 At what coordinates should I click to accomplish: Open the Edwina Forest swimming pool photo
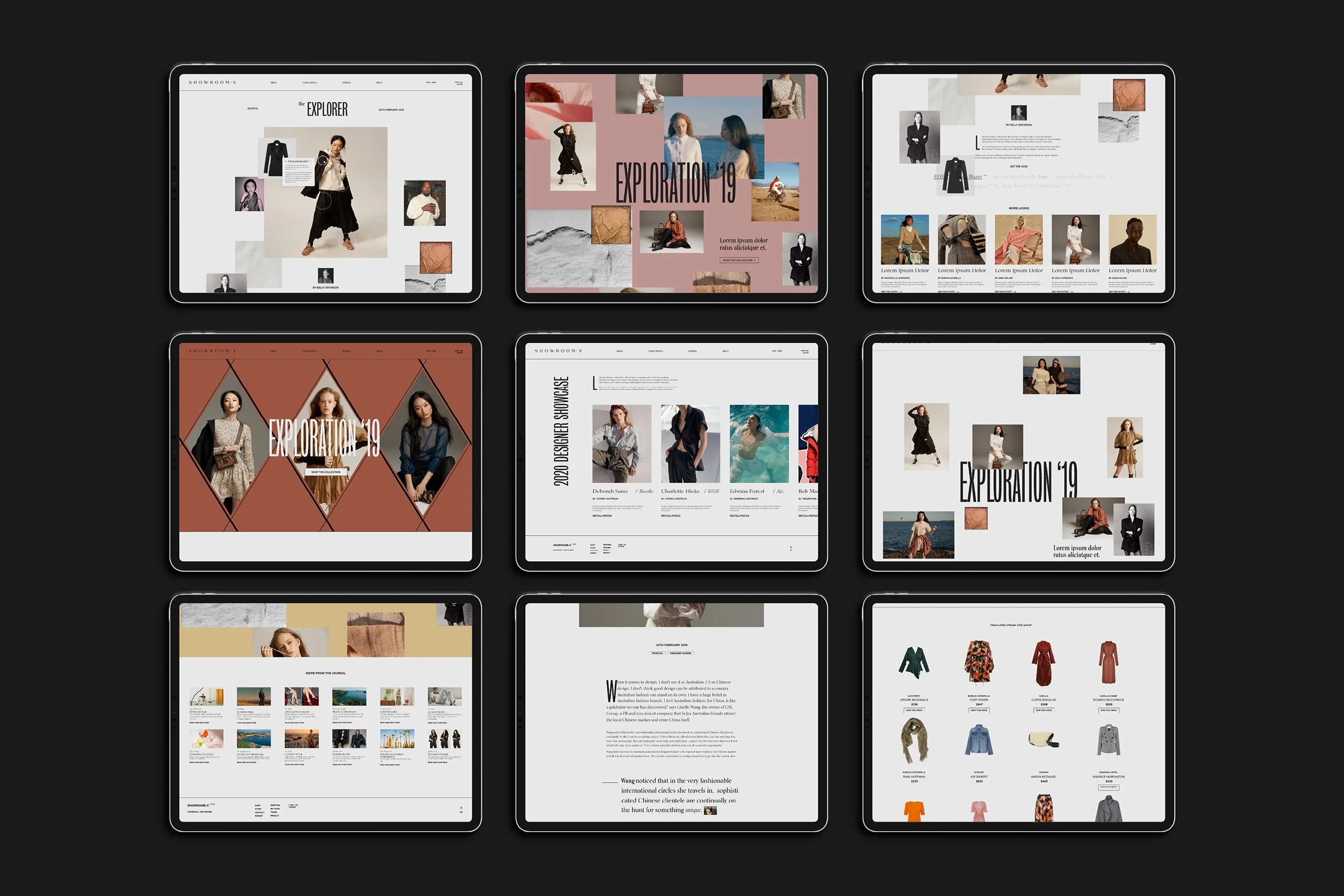click(759, 443)
